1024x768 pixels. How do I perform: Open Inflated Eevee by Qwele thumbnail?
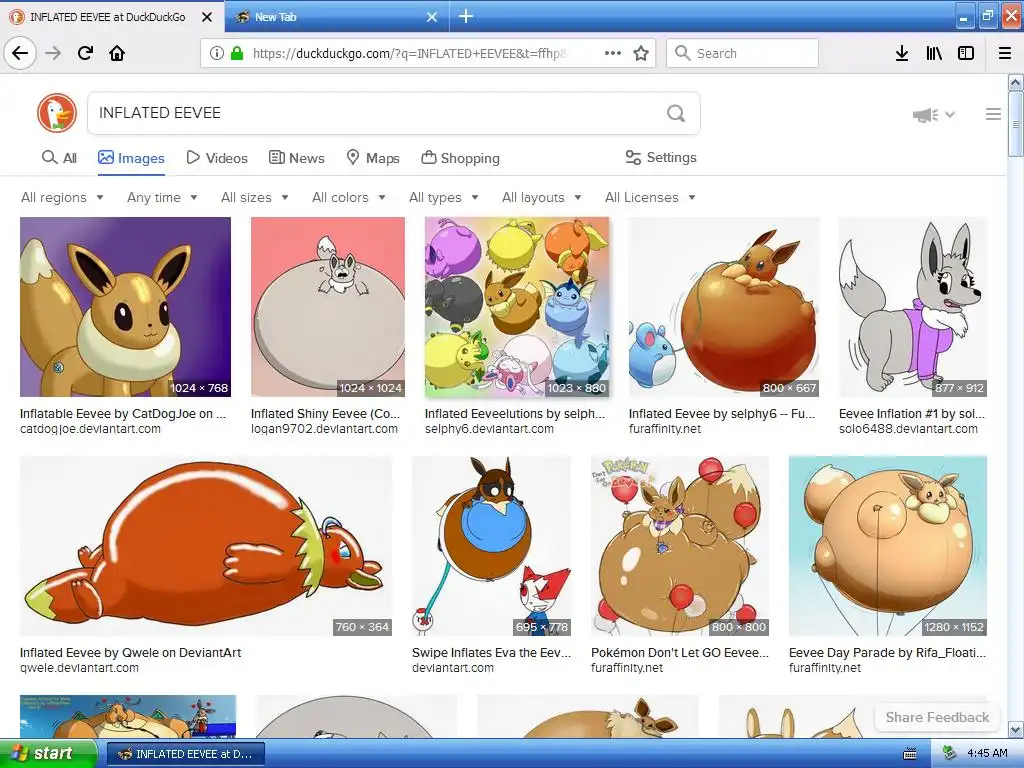(206, 546)
